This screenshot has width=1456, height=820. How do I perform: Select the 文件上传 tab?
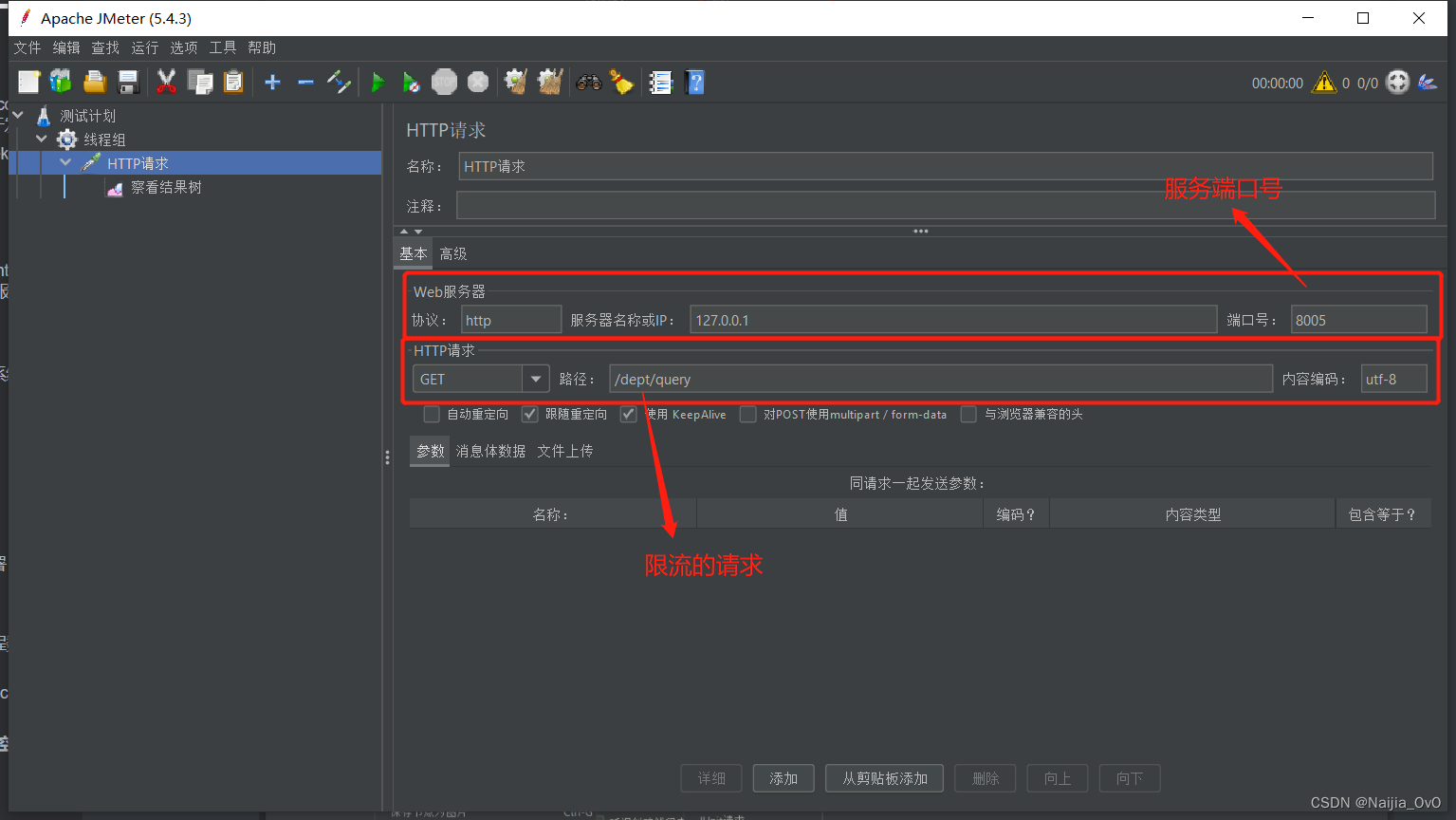565,451
